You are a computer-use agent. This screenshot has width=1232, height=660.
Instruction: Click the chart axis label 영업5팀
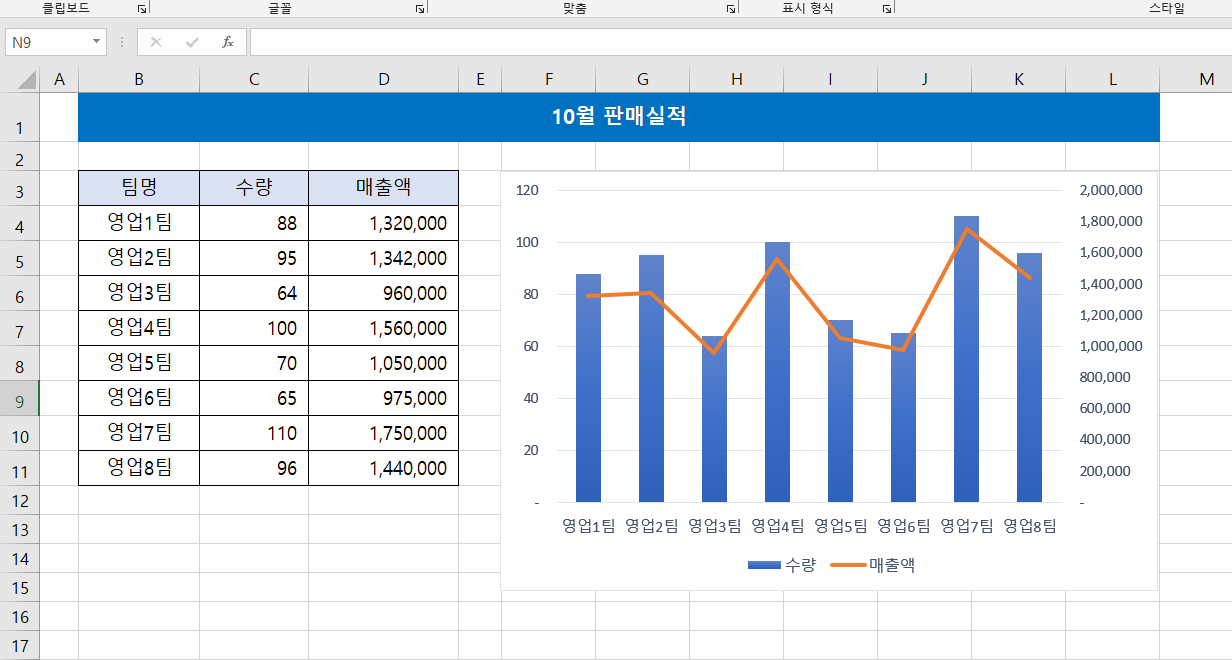click(840, 525)
